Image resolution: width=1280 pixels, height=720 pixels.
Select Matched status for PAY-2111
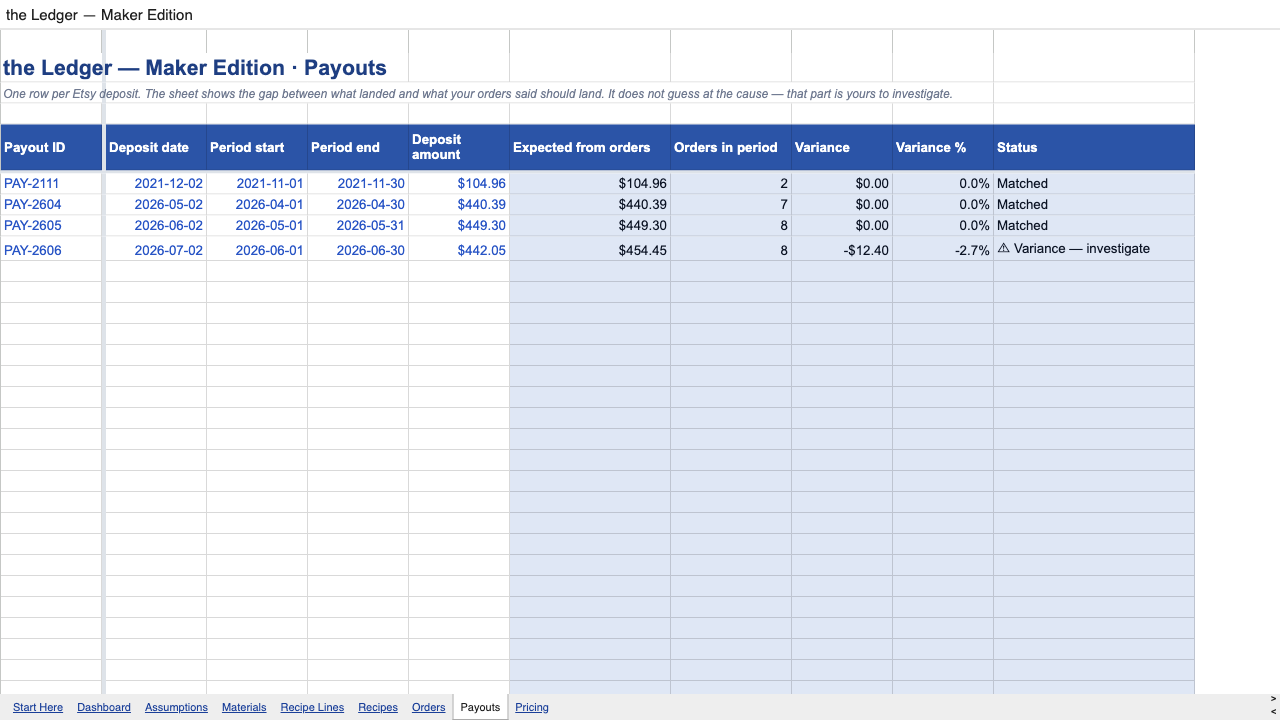[x=1094, y=183]
